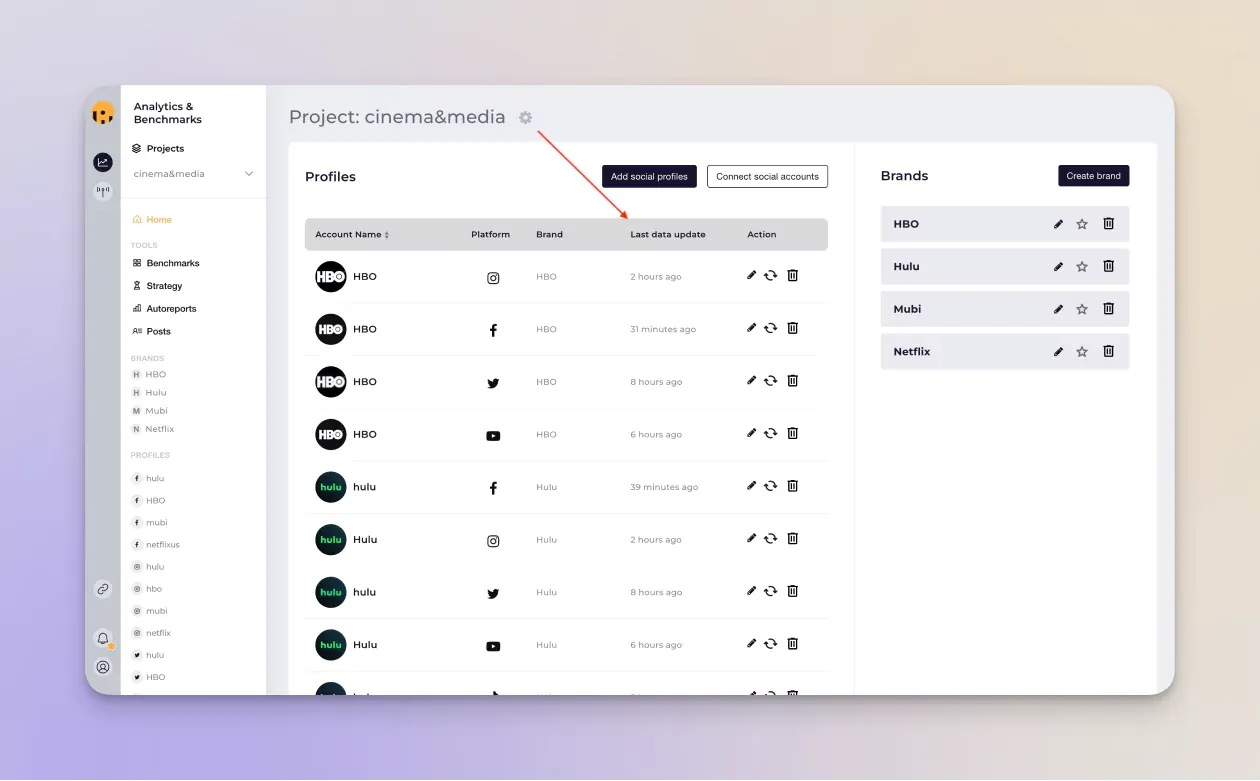
Task: Edit the HBO Instagram profile row
Action: (752, 275)
